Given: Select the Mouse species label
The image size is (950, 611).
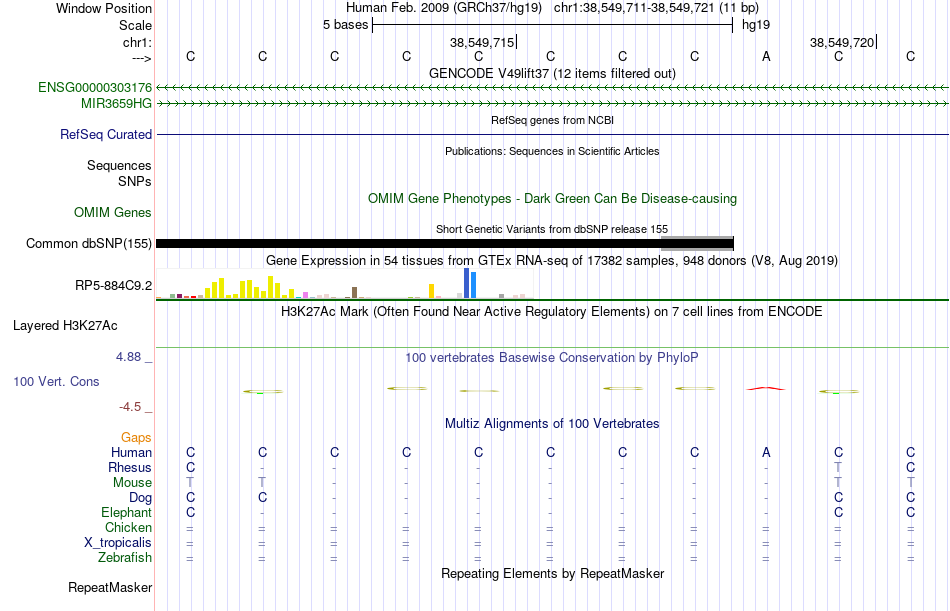Looking at the screenshot, I should click(132, 482).
